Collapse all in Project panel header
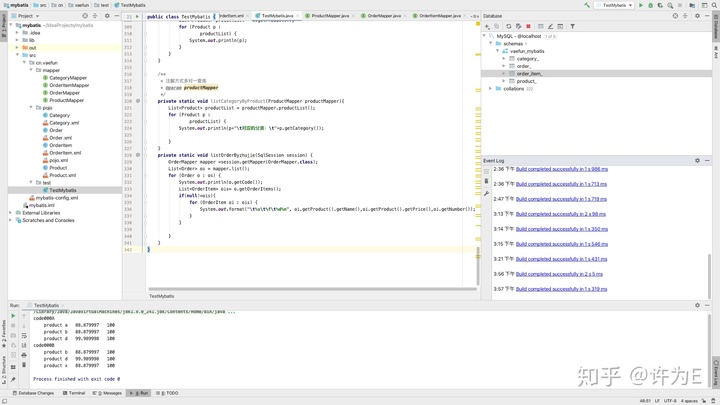The image size is (720, 405). click(x=95, y=16)
